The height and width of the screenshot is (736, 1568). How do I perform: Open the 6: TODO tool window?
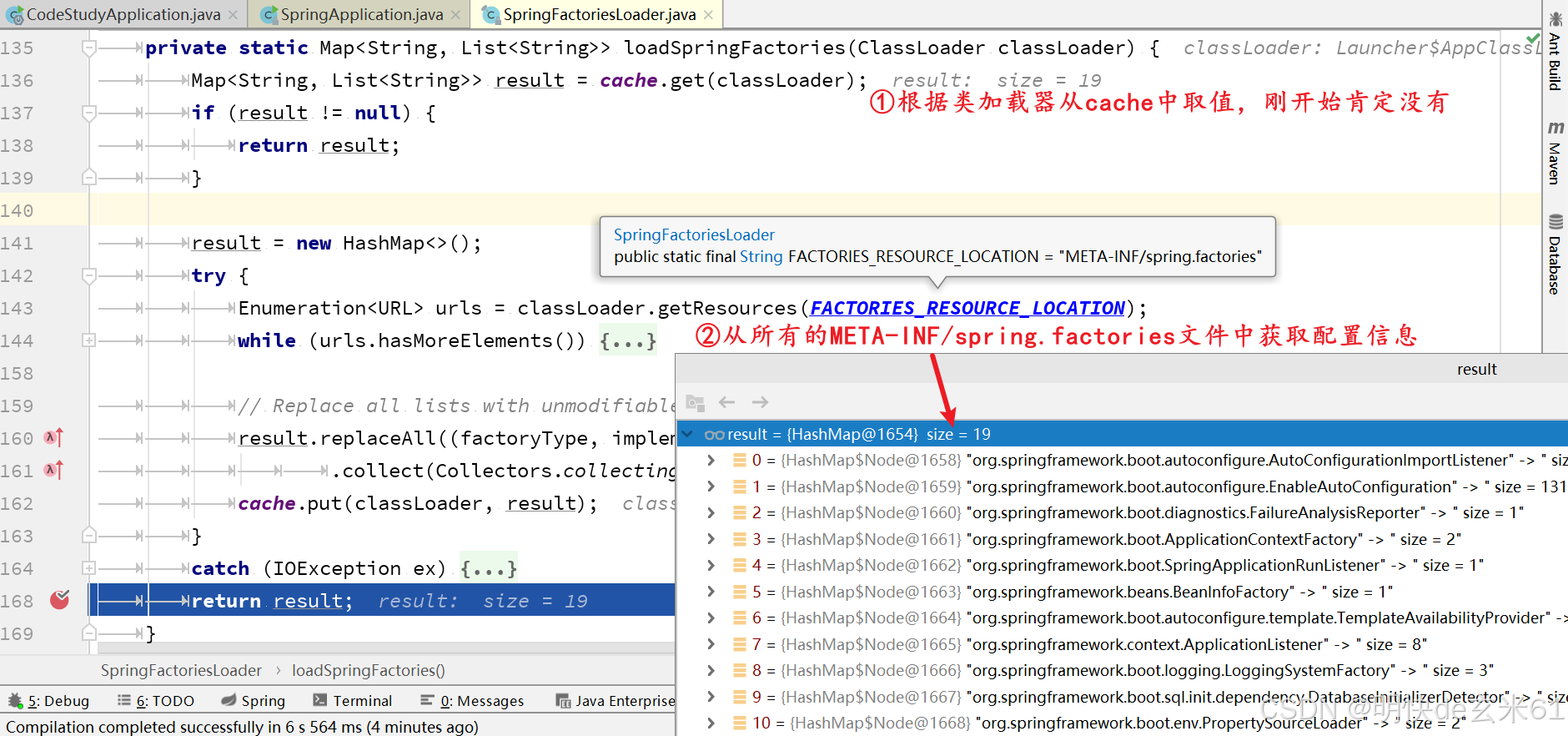(156, 701)
